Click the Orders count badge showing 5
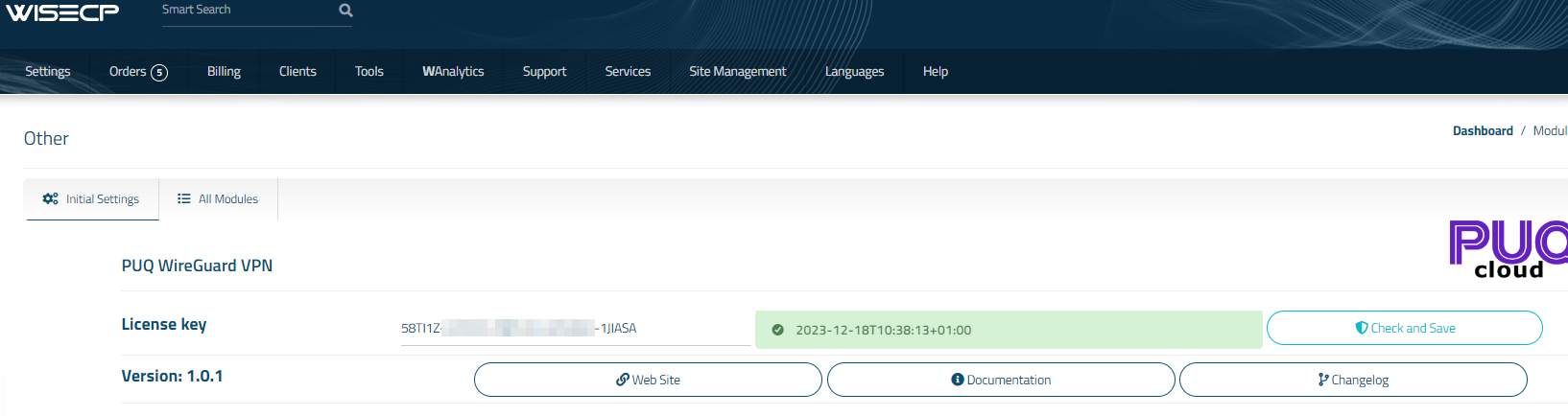The width and height of the screenshot is (1568, 416). pos(159,73)
